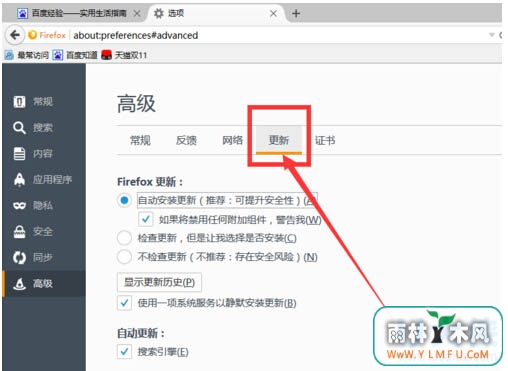Toggle 搜索引擎 auto-update checkbox
The image size is (508, 371).
click(x=124, y=352)
